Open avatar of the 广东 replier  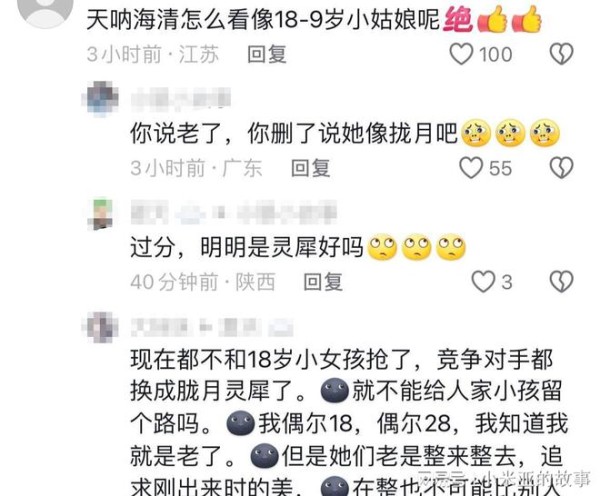[x=100, y=98]
